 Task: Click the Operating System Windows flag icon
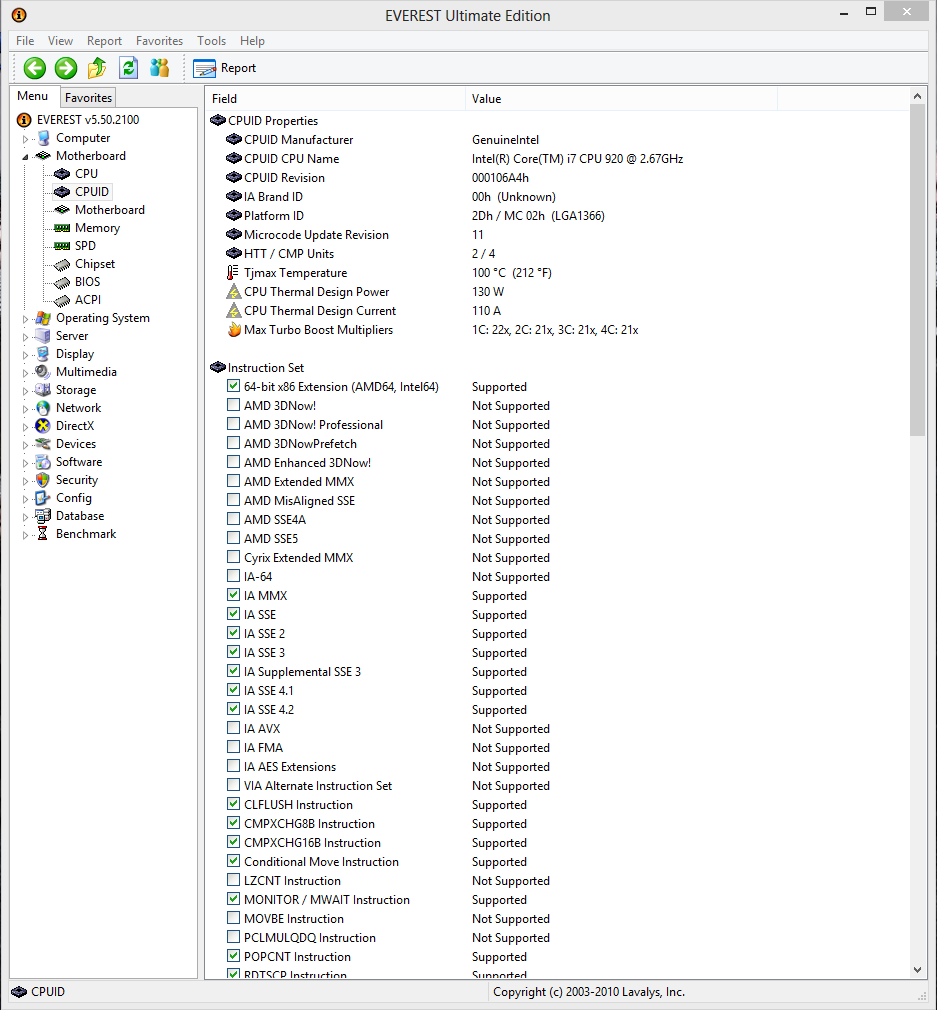pos(43,318)
